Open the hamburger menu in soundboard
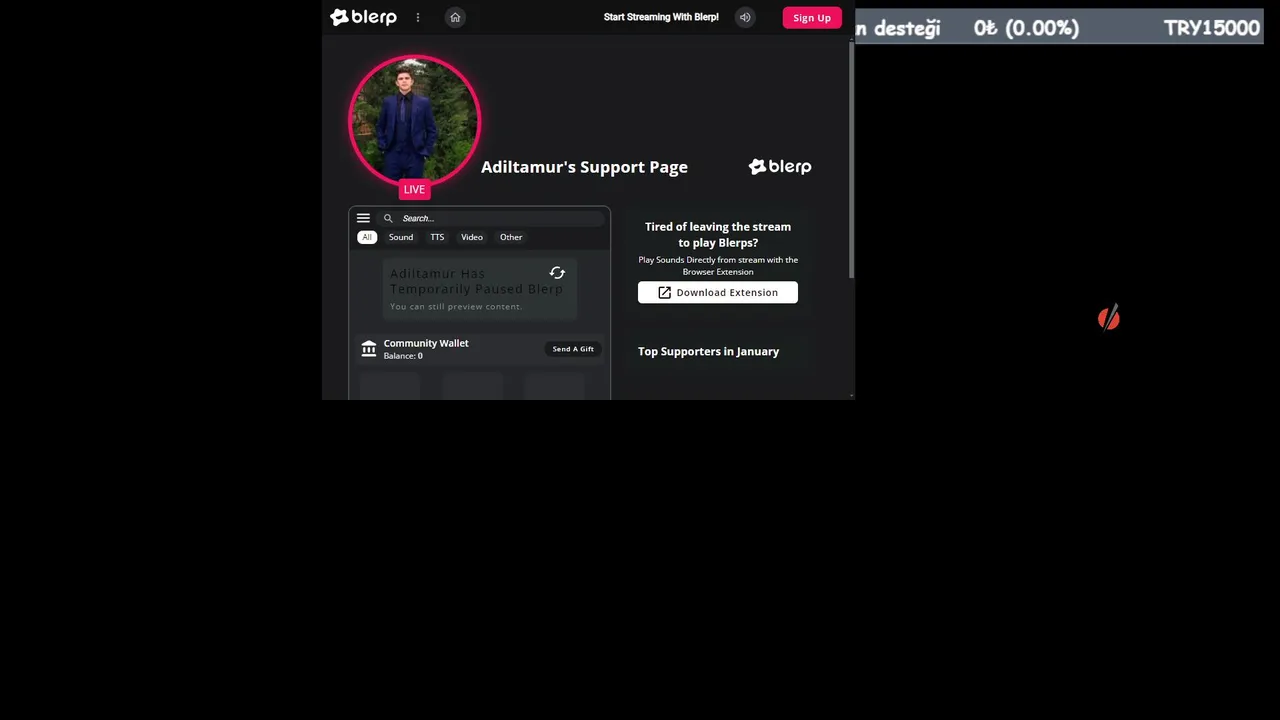This screenshot has height=720, width=1280. point(363,218)
